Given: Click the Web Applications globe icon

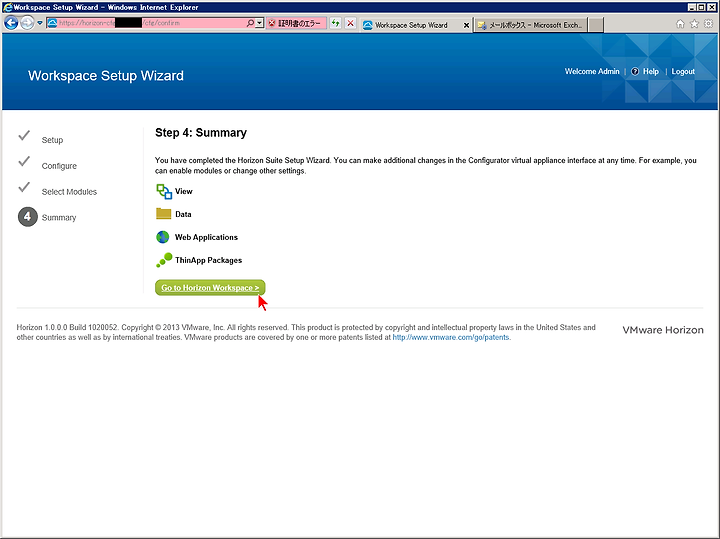Looking at the screenshot, I should tap(163, 237).
